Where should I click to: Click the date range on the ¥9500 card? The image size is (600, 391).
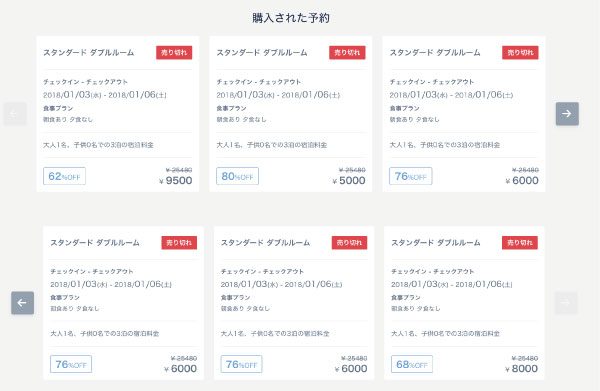tap(105, 94)
